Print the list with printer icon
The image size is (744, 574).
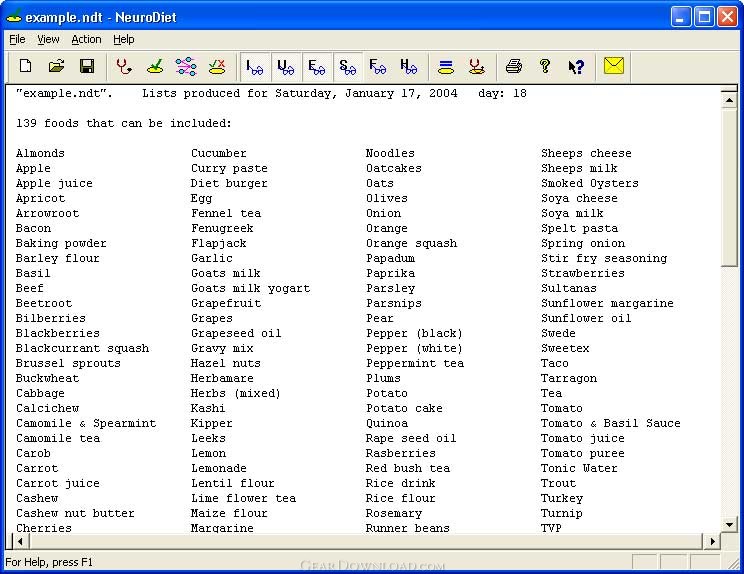click(514, 66)
